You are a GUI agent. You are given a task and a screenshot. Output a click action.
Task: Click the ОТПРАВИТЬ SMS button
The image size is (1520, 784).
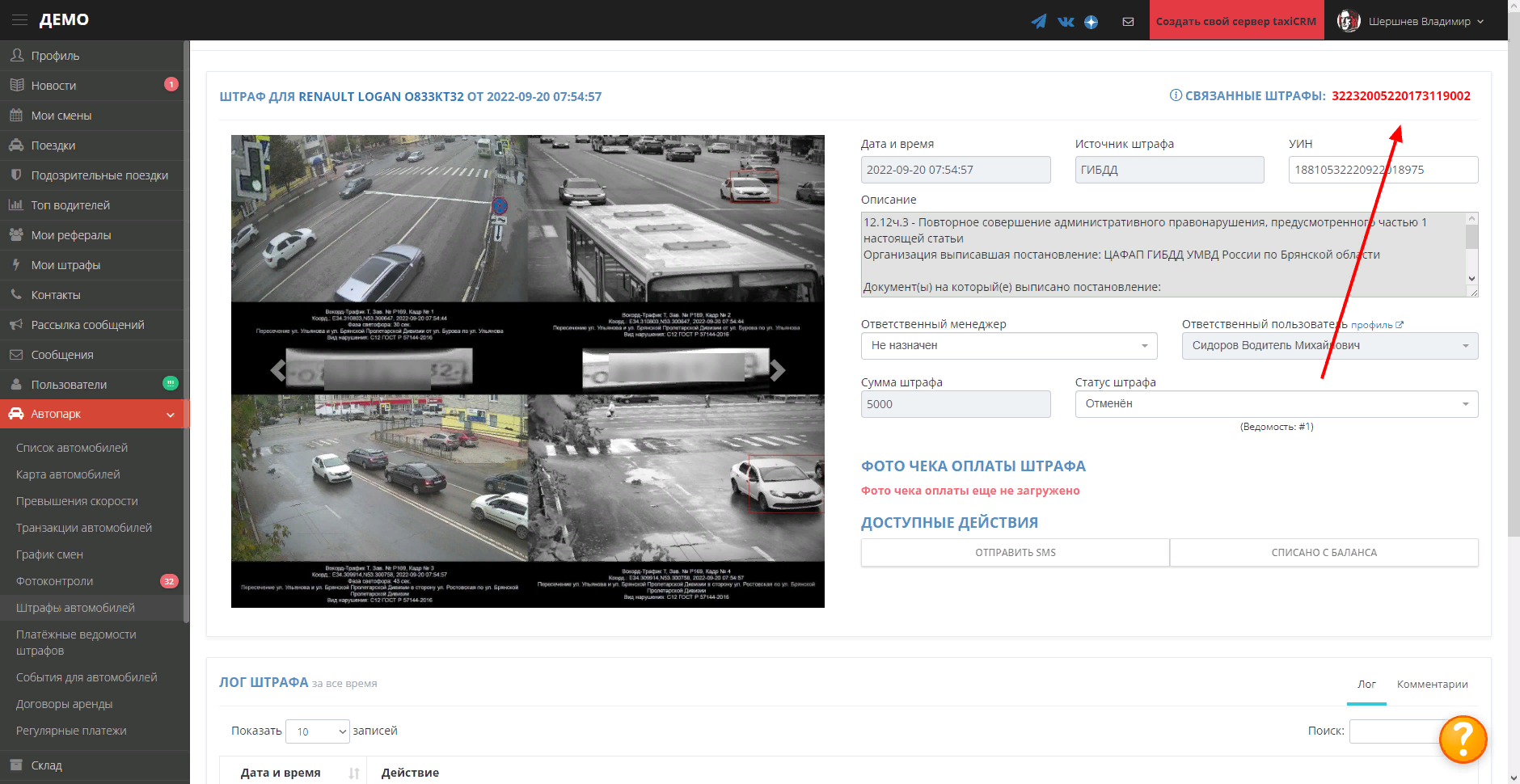click(x=1015, y=553)
